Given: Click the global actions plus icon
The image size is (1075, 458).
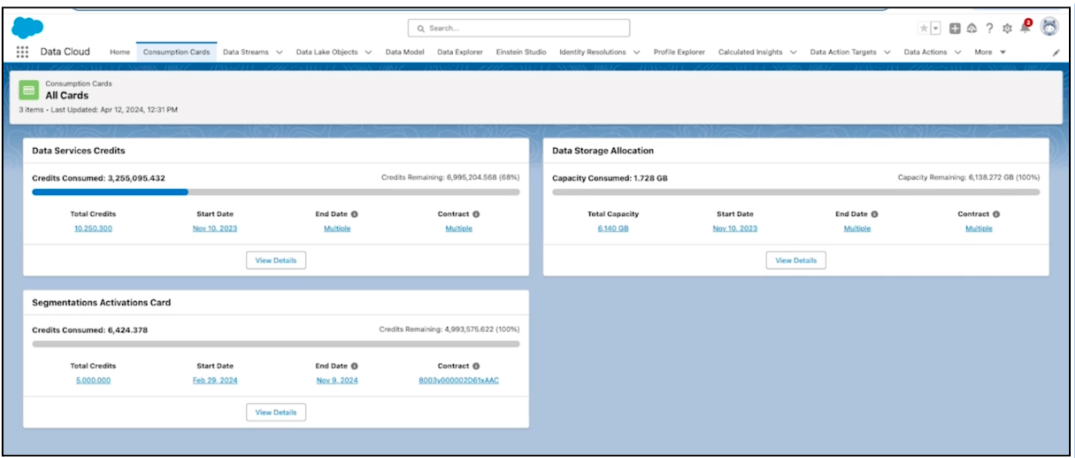Looking at the screenshot, I should [954, 28].
